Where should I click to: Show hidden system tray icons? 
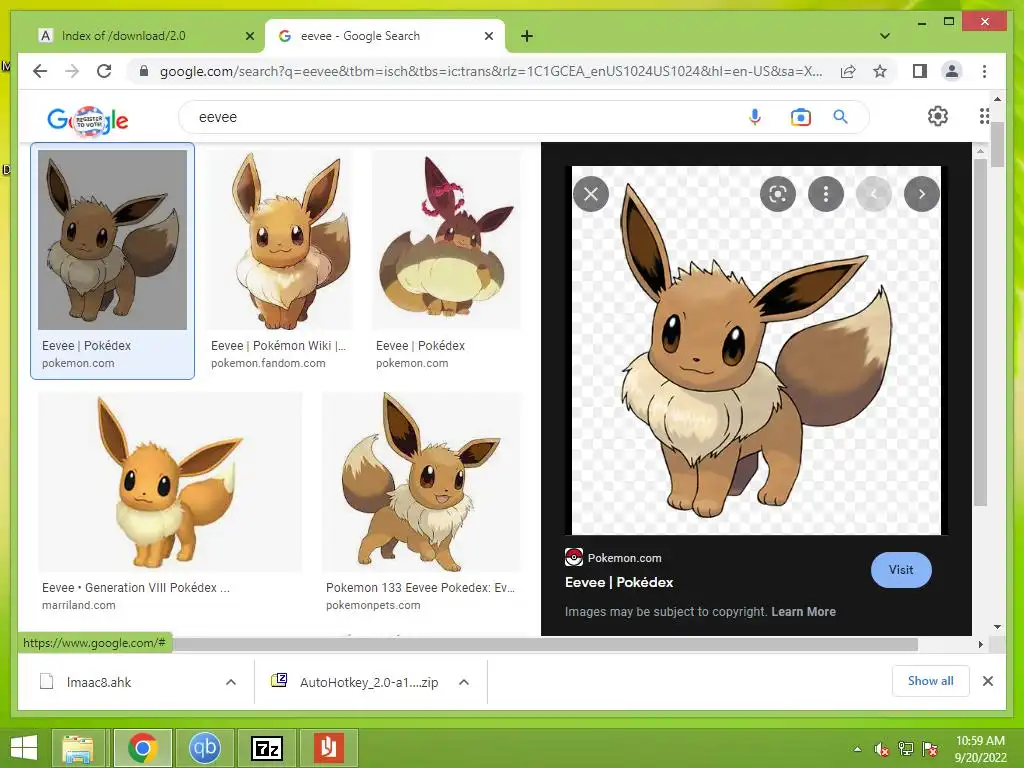[857, 749]
